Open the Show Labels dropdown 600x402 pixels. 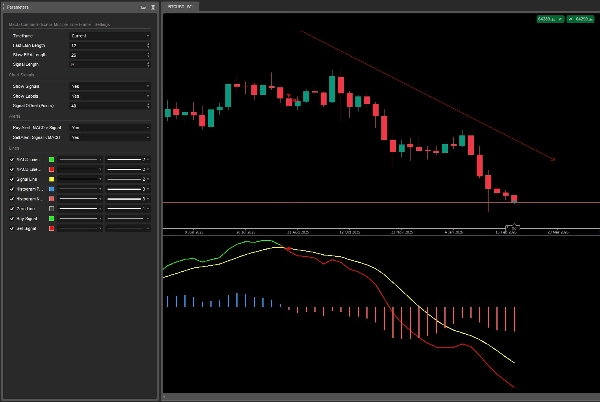coord(110,96)
